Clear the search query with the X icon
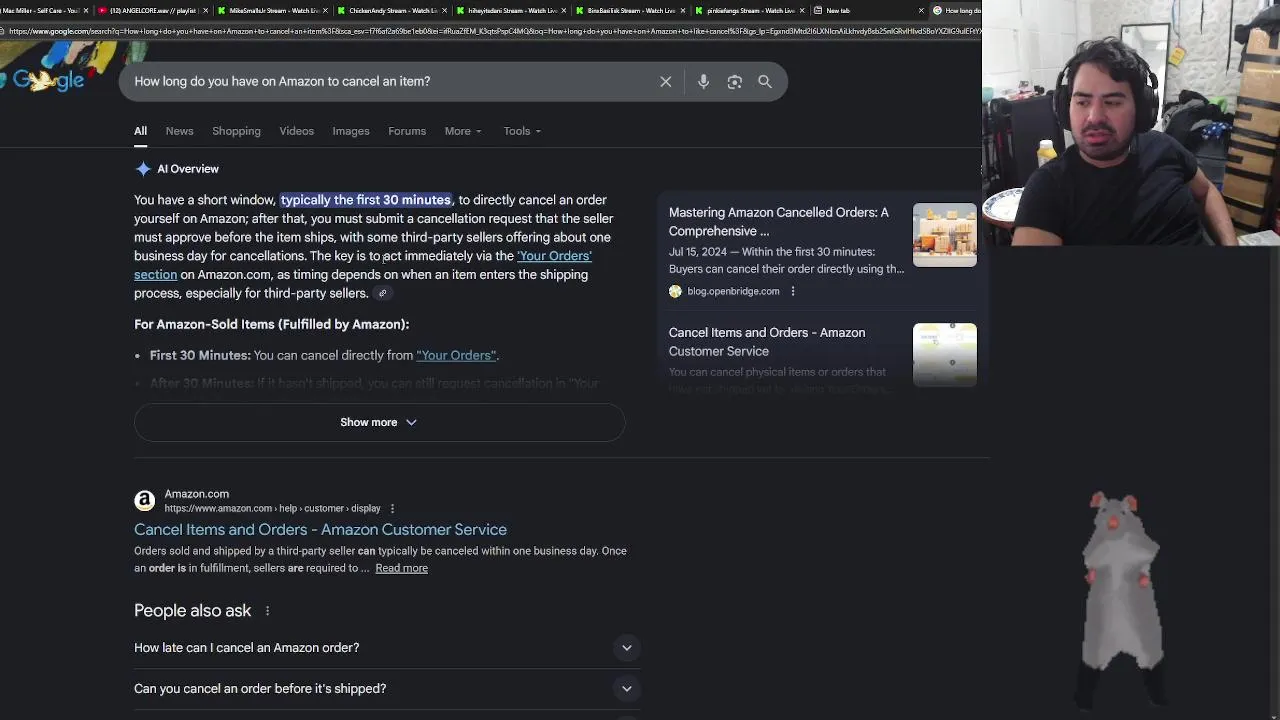 click(666, 82)
